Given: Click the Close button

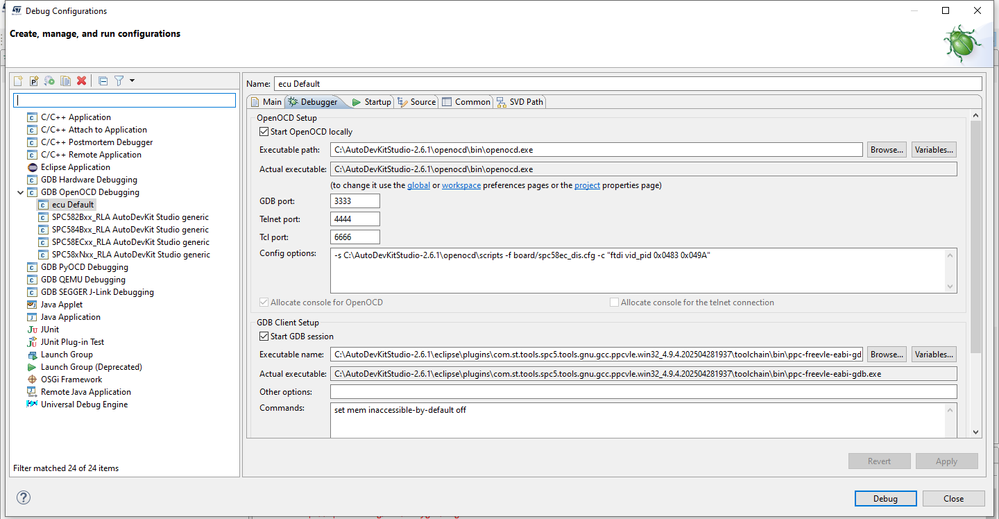Looking at the screenshot, I should tap(954, 499).
